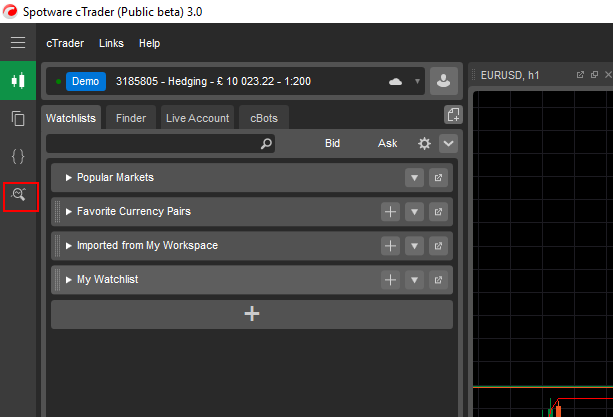
Task: Open the account selector dropdown arrow
Action: (x=417, y=81)
